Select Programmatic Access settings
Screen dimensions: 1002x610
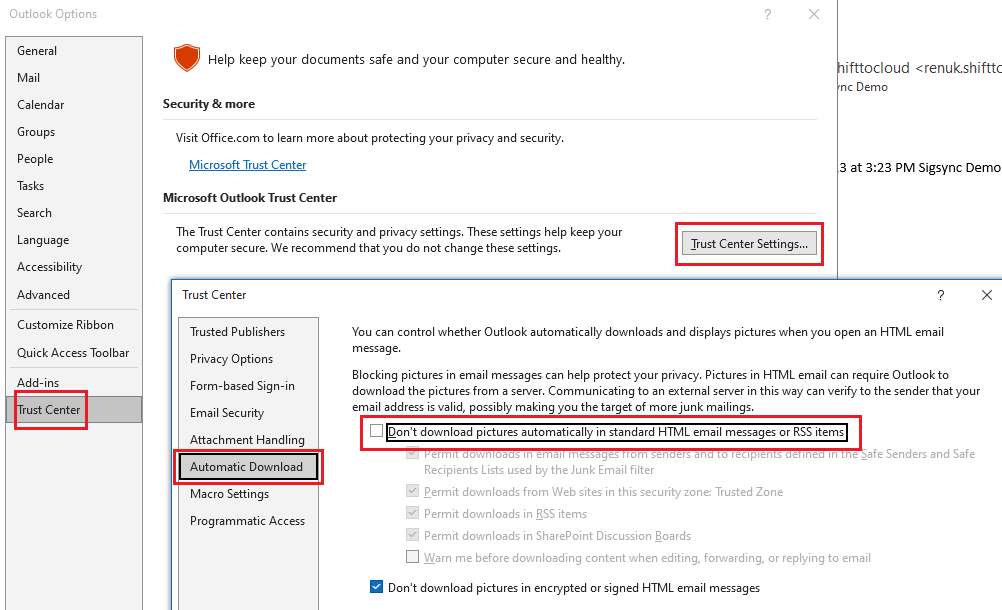(x=247, y=521)
